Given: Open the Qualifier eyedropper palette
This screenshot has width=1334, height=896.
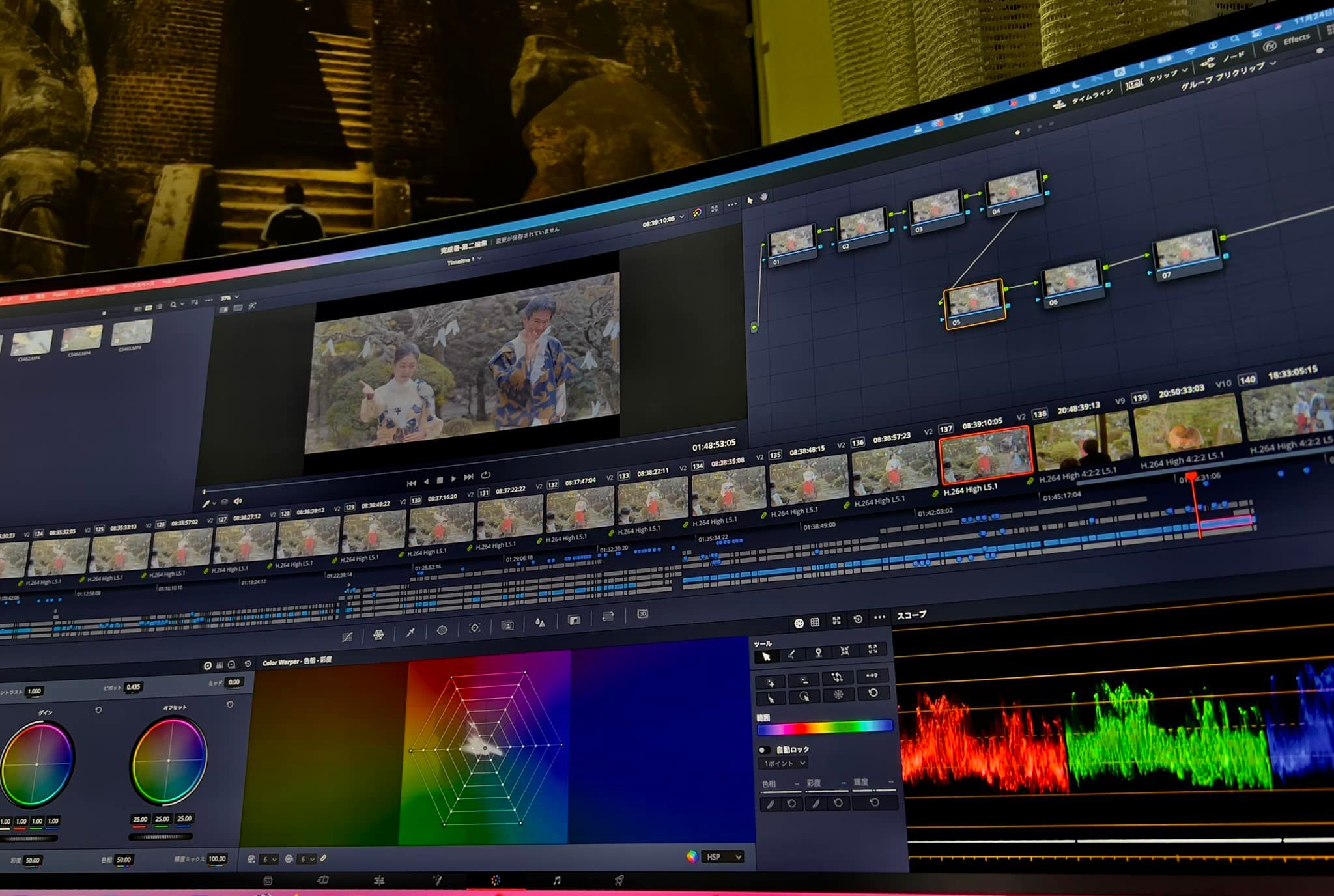Looking at the screenshot, I should [410, 632].
